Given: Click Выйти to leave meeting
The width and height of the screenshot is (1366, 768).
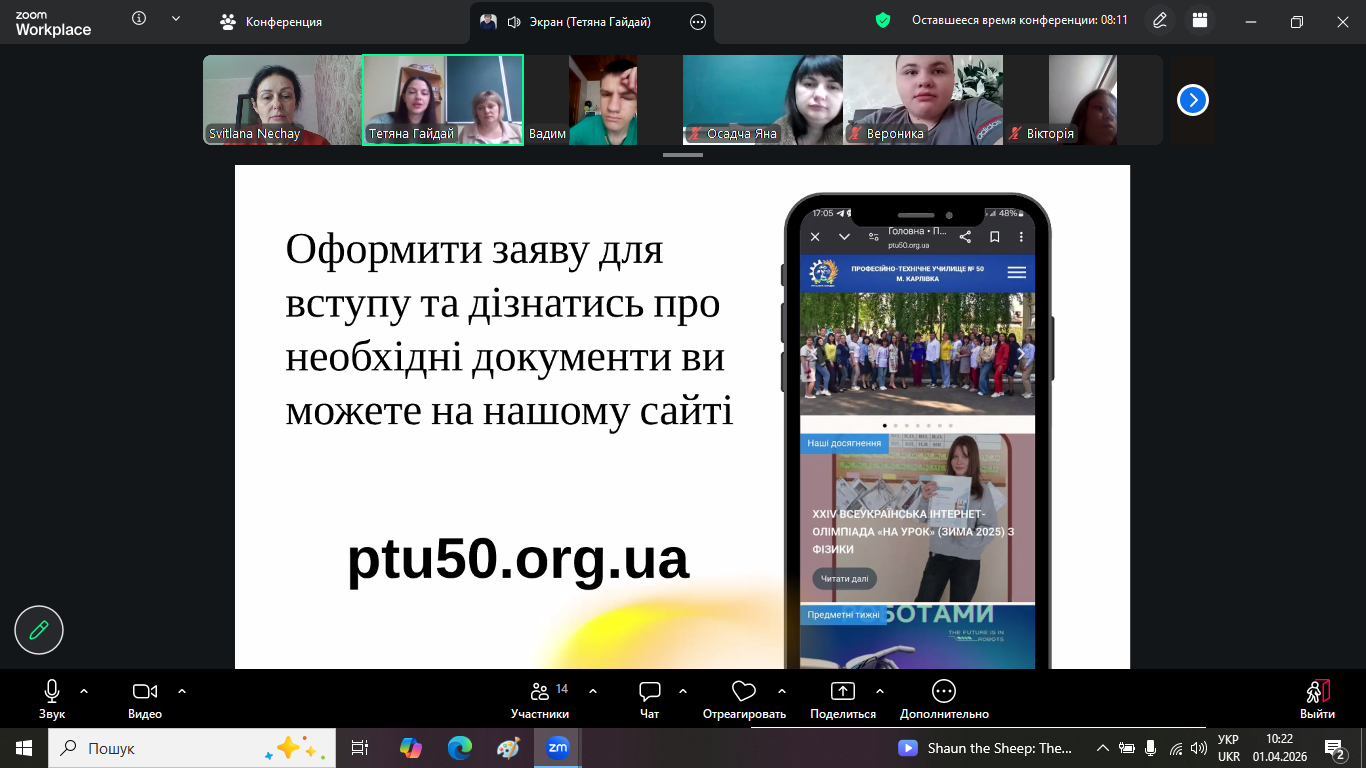Looking at the screenshot, I should [1317, 699].
